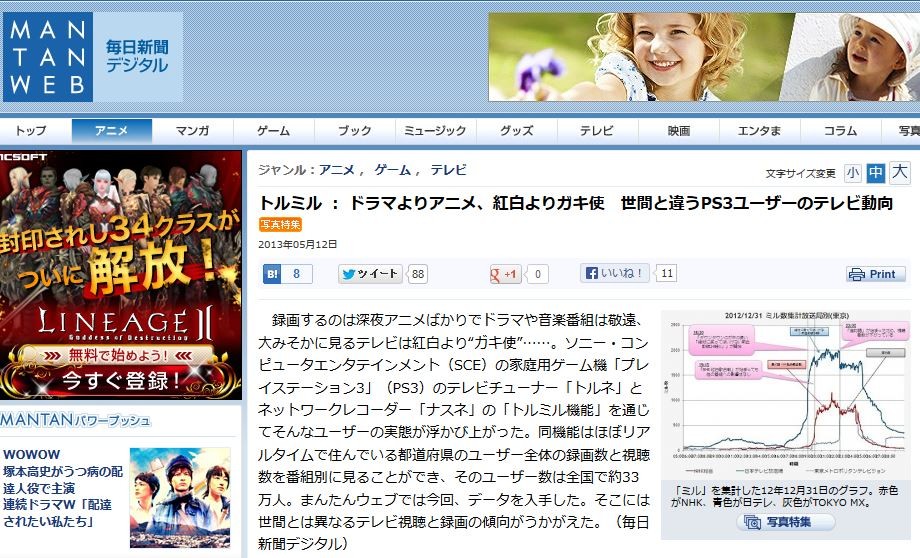Set text size to medium (中)

point(875,173)
